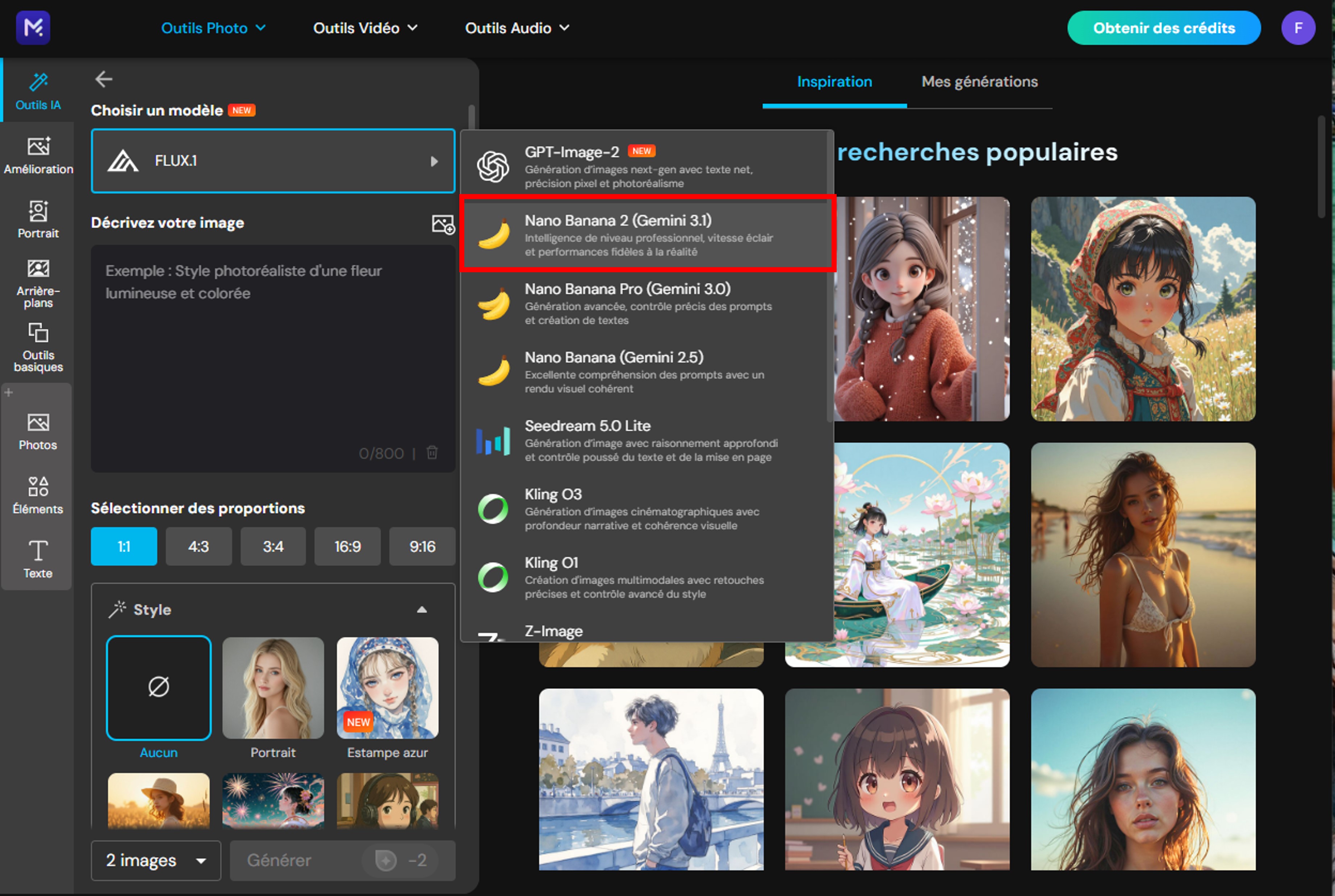Image resolution: width=1335 pixels, height=896 pixels.
Task: Open the Arrière-plans sidebar tool
Action: 38,283
